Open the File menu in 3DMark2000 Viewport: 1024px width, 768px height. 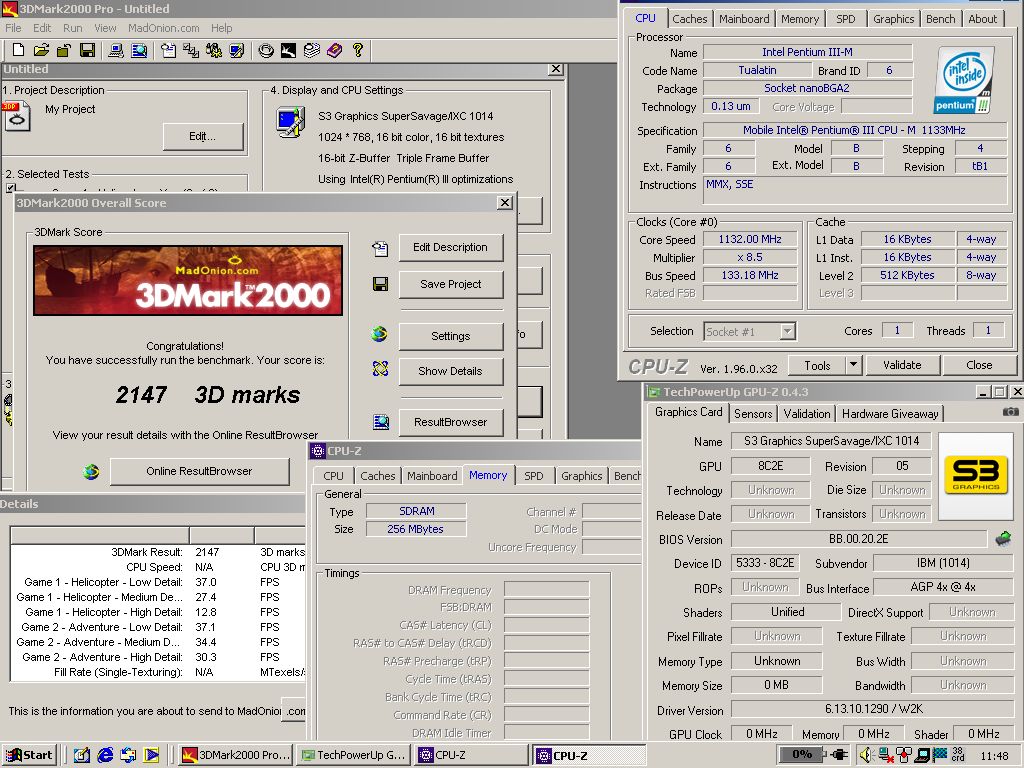tap(13, 28)
